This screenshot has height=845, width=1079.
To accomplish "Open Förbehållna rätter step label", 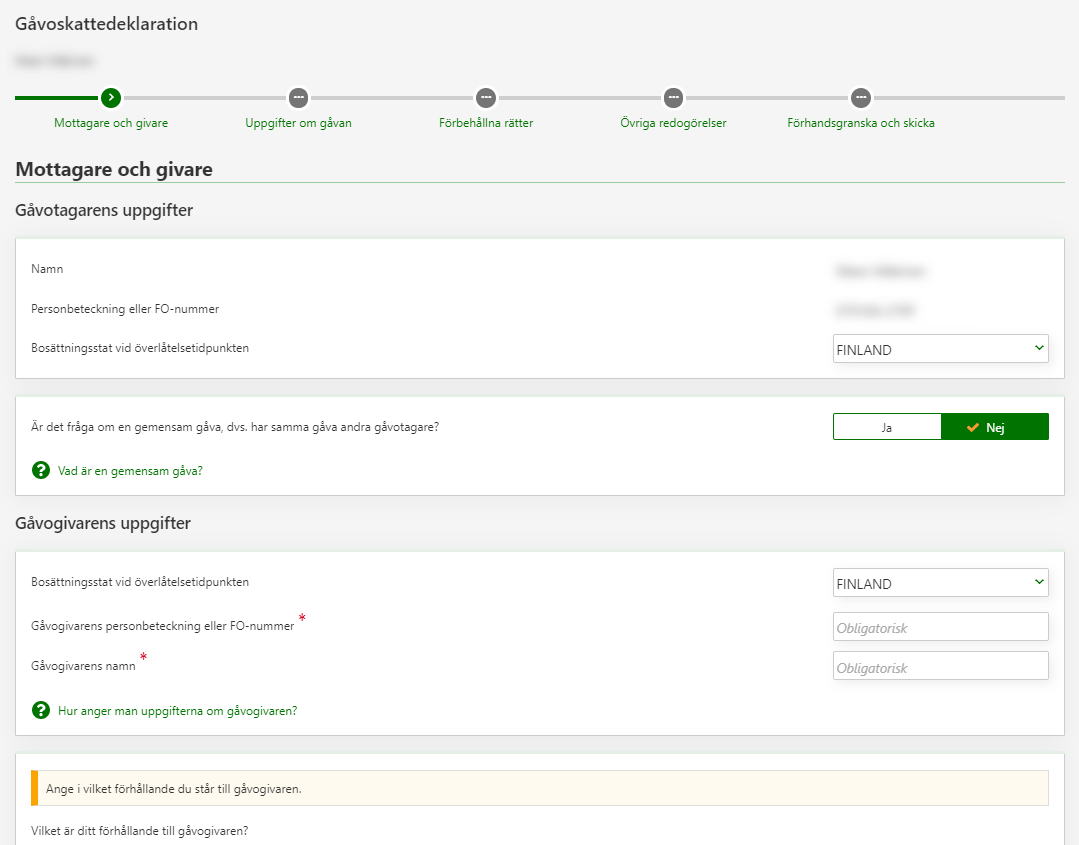I will coord(486,123).
